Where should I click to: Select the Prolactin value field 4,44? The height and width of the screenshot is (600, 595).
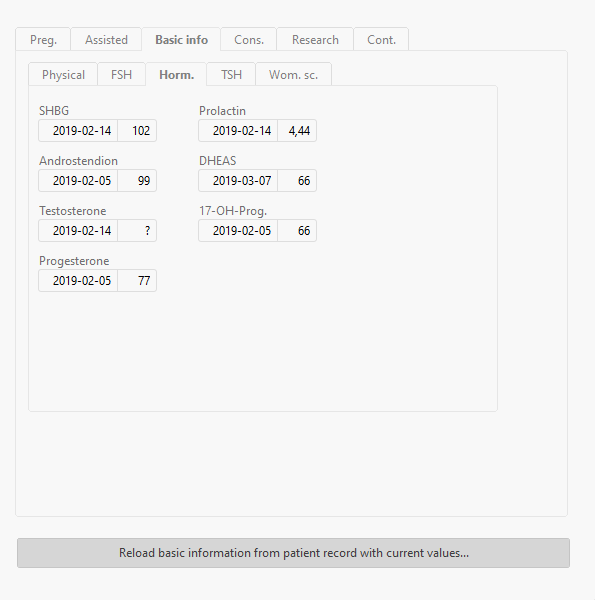tap(297, 130)
